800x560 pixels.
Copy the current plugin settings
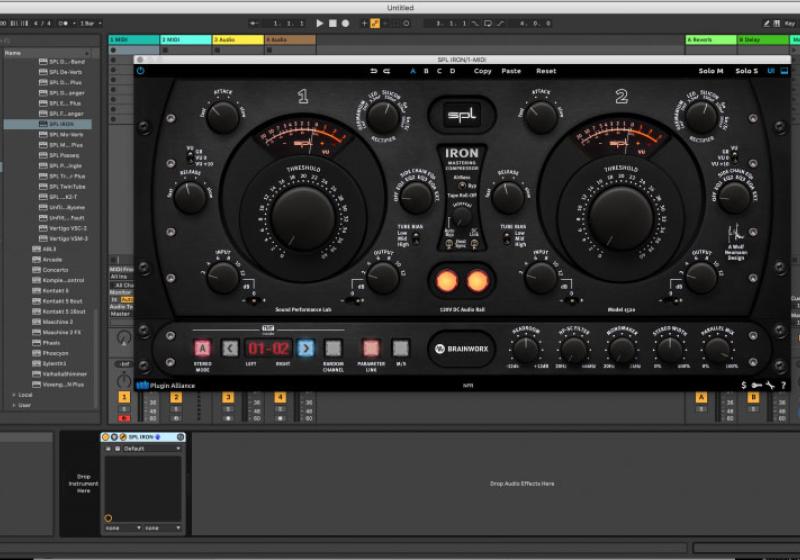coord(482,71)
